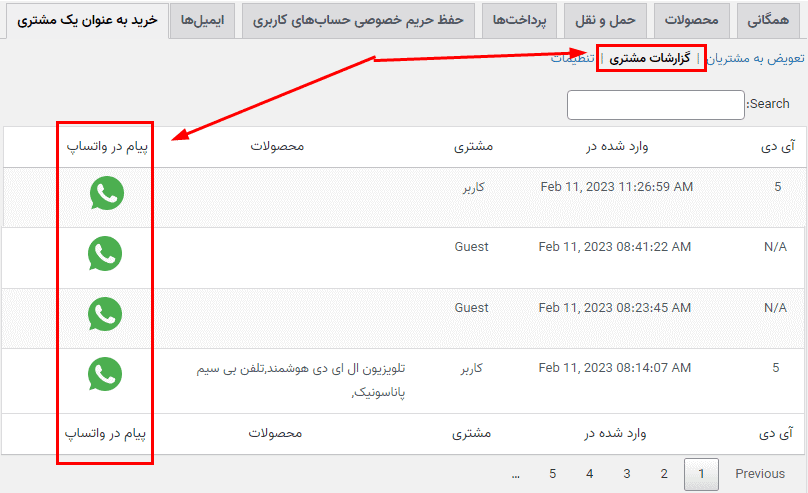This screenshot has width=808, height=493.
Task: Open the گزارشات مشتری link
Action: tap(649, 58)
